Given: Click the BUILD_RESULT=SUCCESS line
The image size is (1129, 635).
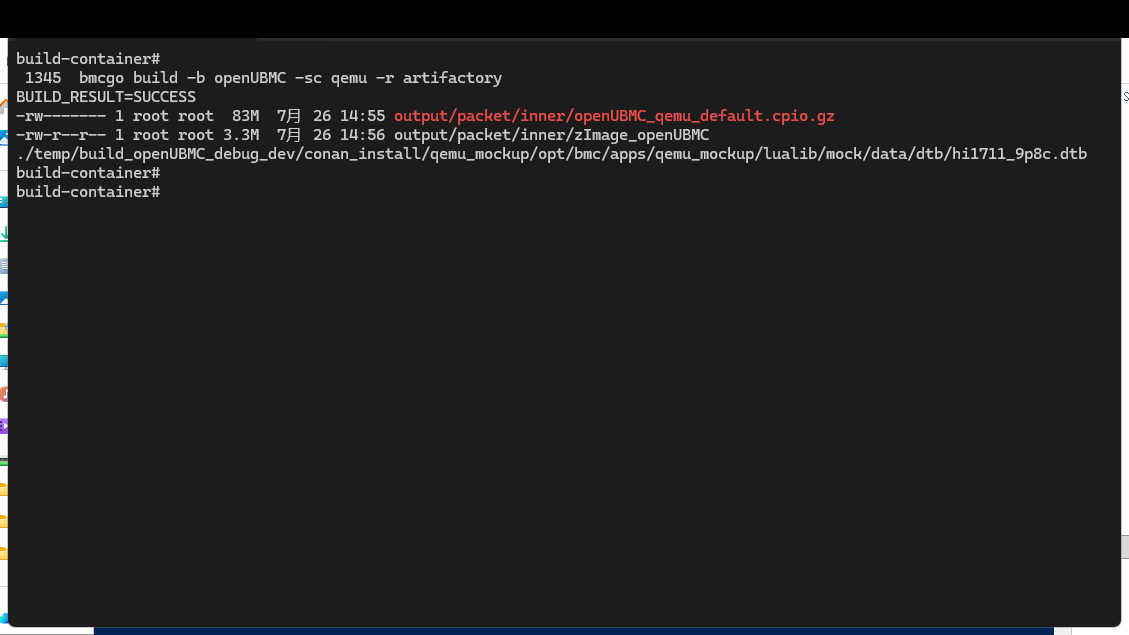Looking at the screenshot, I should [x=106, y=97].
